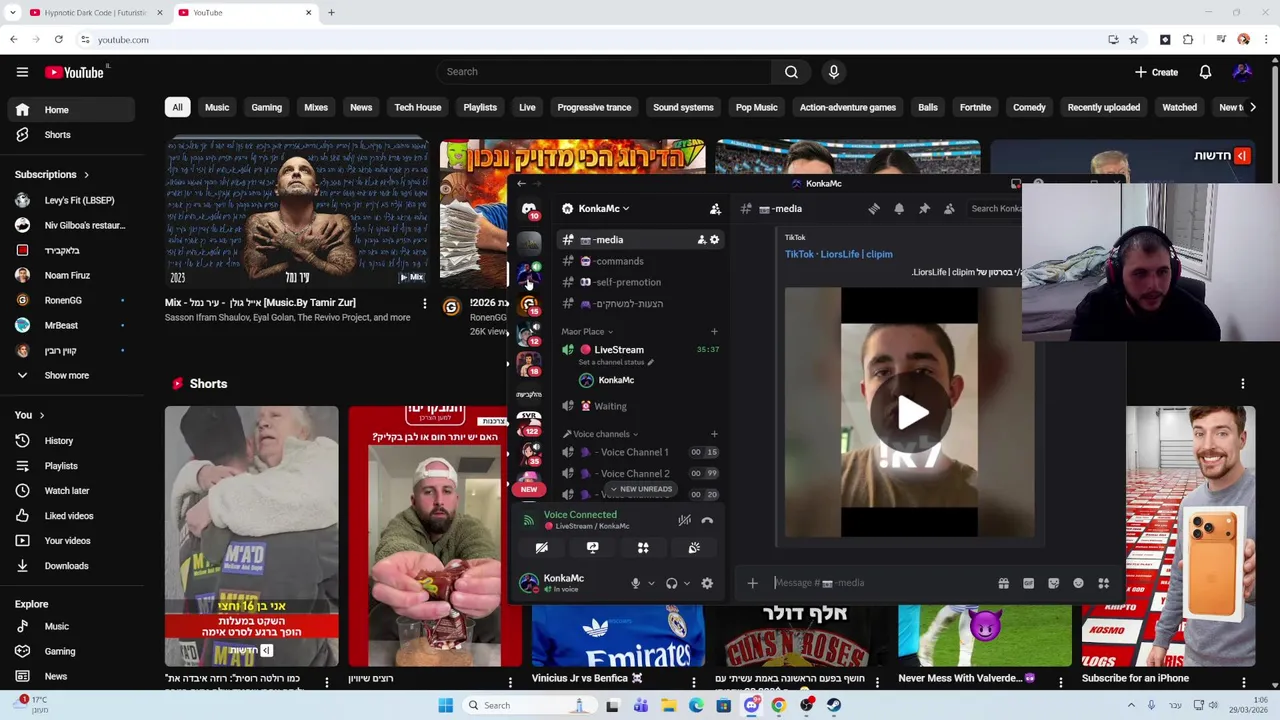The height and width of the screenshot is (720, 1280).
Task: Share your screen in Discord voice panel
Action: point(592,548)
